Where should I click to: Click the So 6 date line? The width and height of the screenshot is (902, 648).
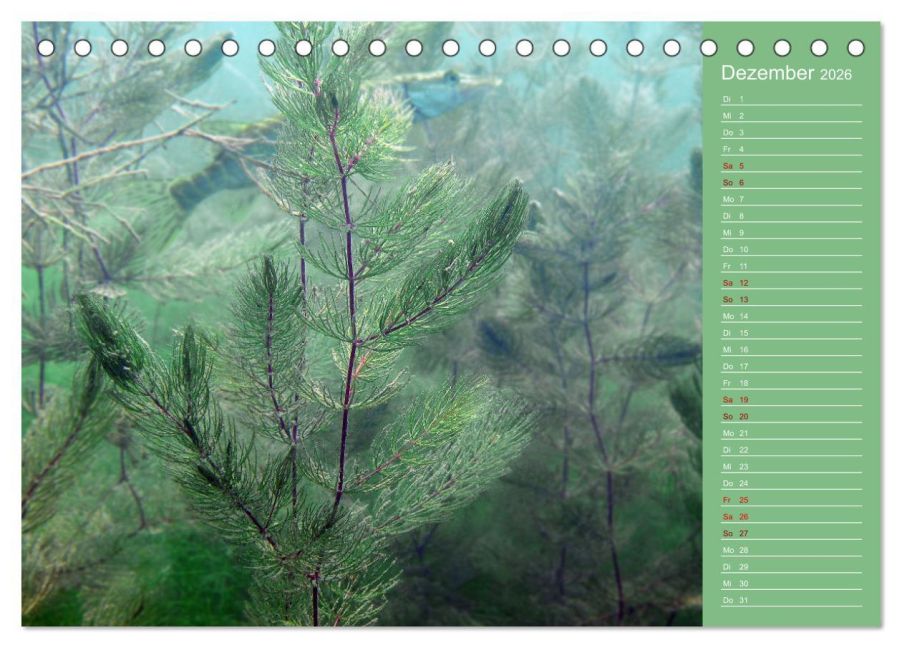tap(792, 182)
